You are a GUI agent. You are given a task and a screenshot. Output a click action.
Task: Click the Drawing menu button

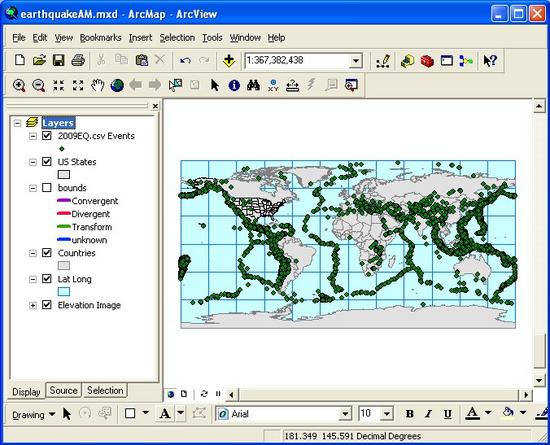click(x=33, y=415)
